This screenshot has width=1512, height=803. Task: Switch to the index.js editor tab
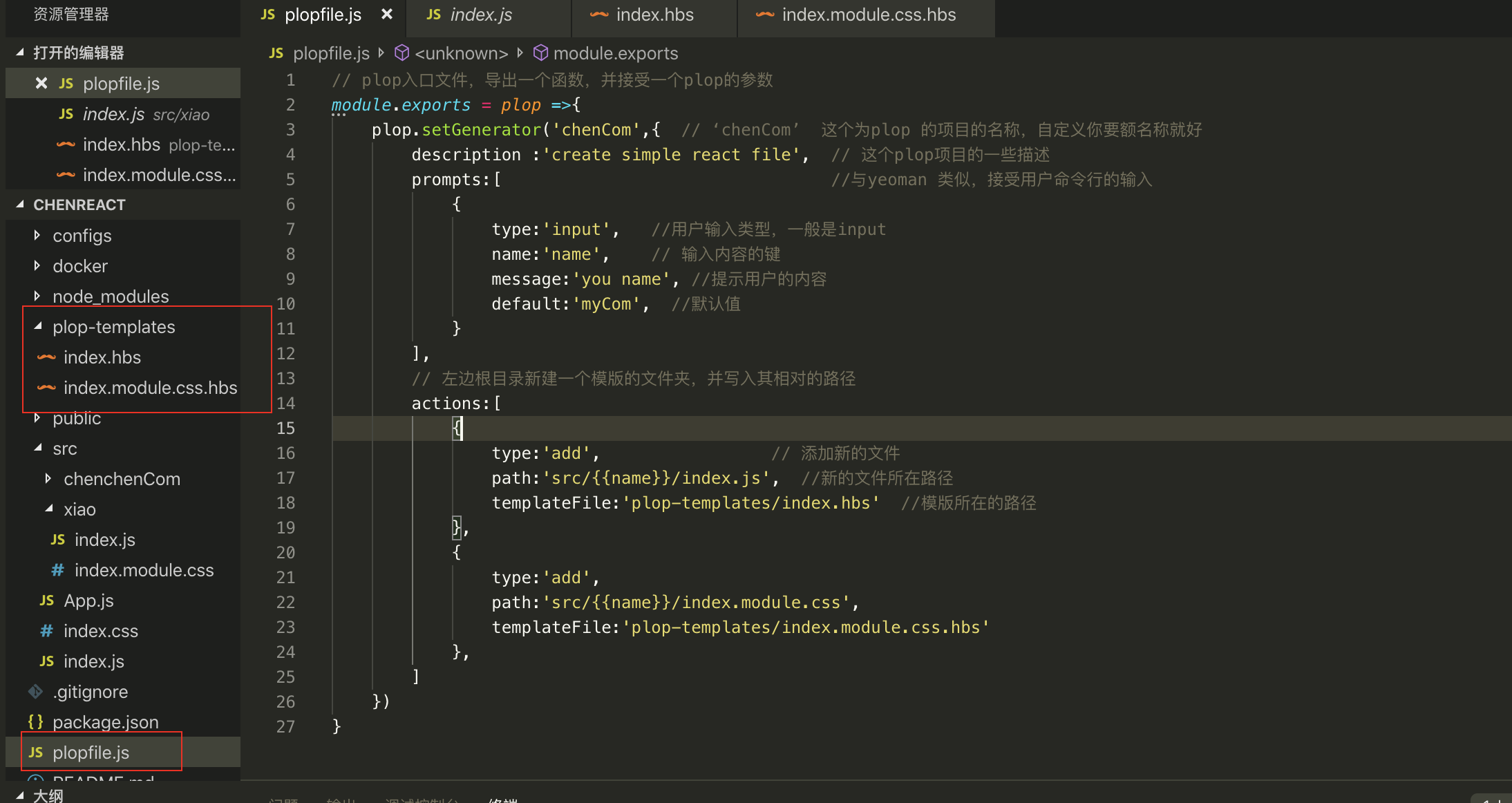pyautogui.click(x=489, y=15)
